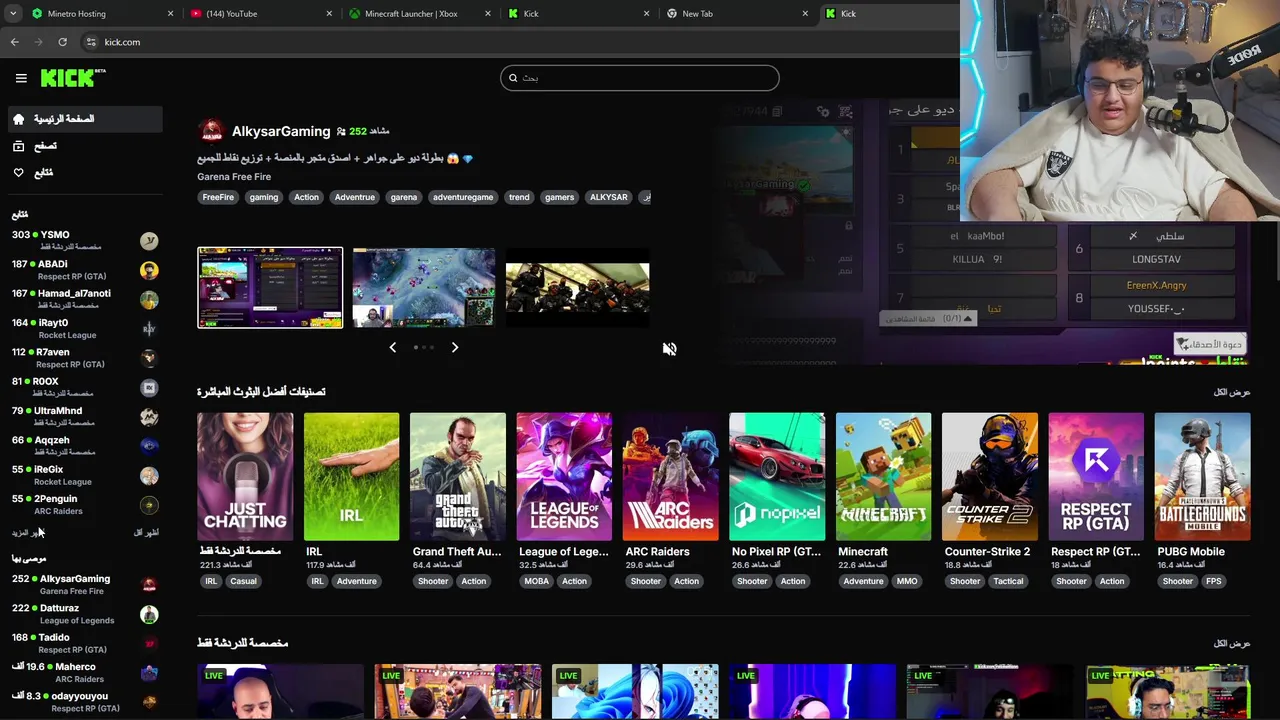The height and width of the screenshot is (720, 1280).
Task: Open Garena Free Fire category link
Action: click(x=234, y=177)
